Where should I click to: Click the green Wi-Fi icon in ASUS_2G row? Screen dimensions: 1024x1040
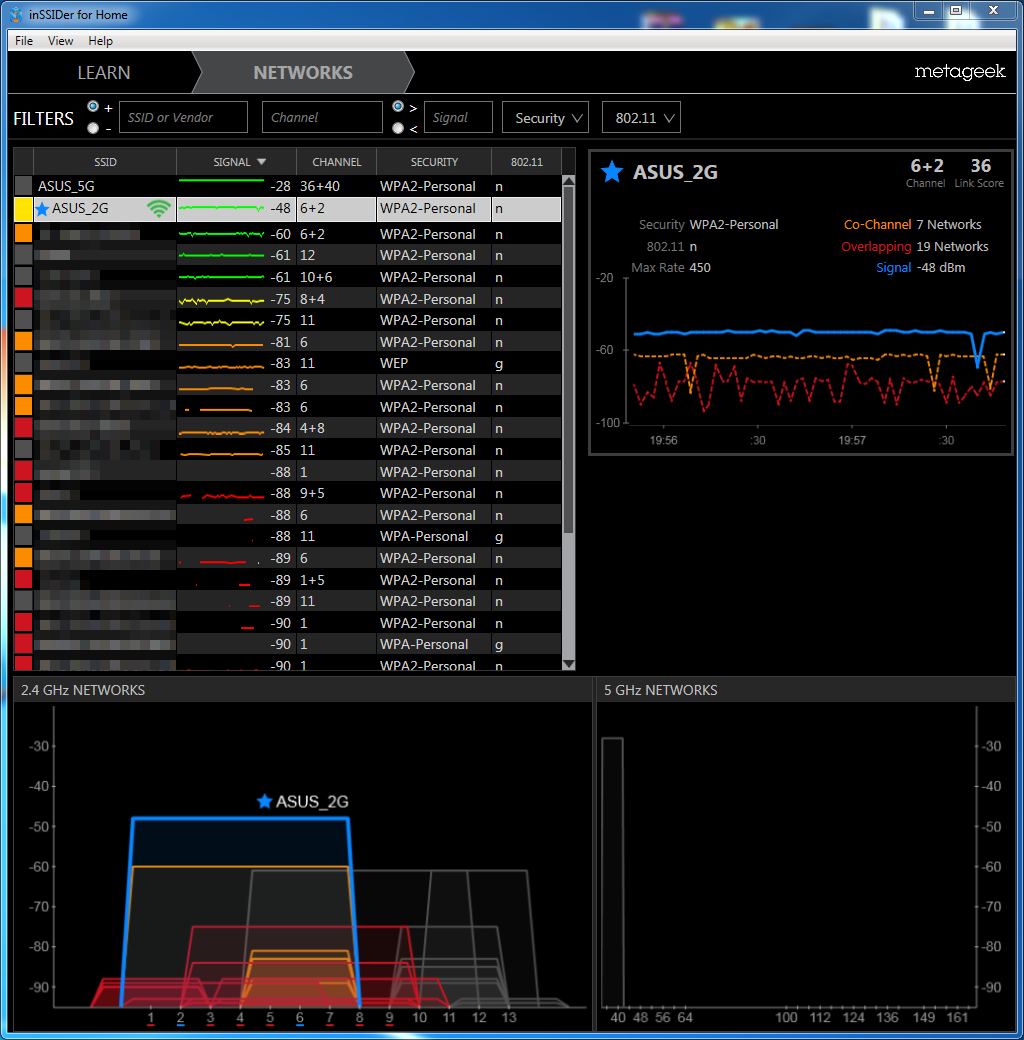(159, 209)
